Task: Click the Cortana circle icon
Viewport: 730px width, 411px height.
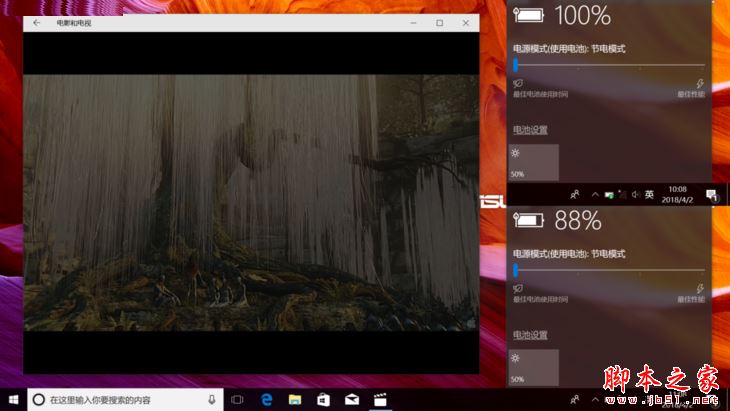Action: click(x=39, y=400)
